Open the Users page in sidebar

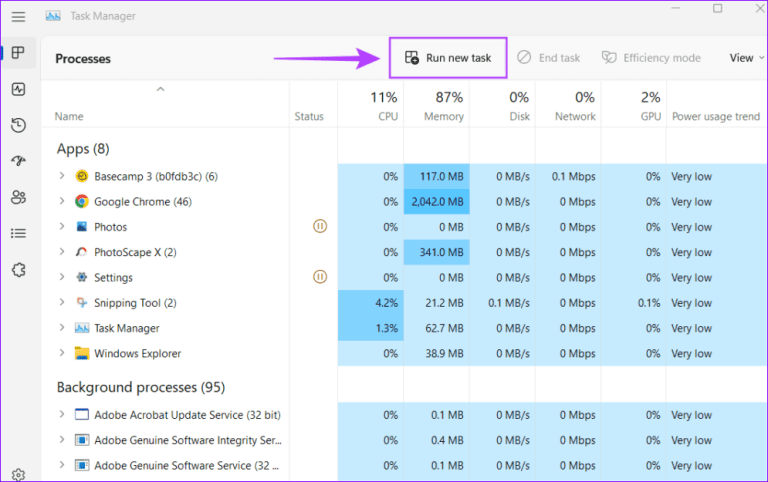tap(18, 197)
